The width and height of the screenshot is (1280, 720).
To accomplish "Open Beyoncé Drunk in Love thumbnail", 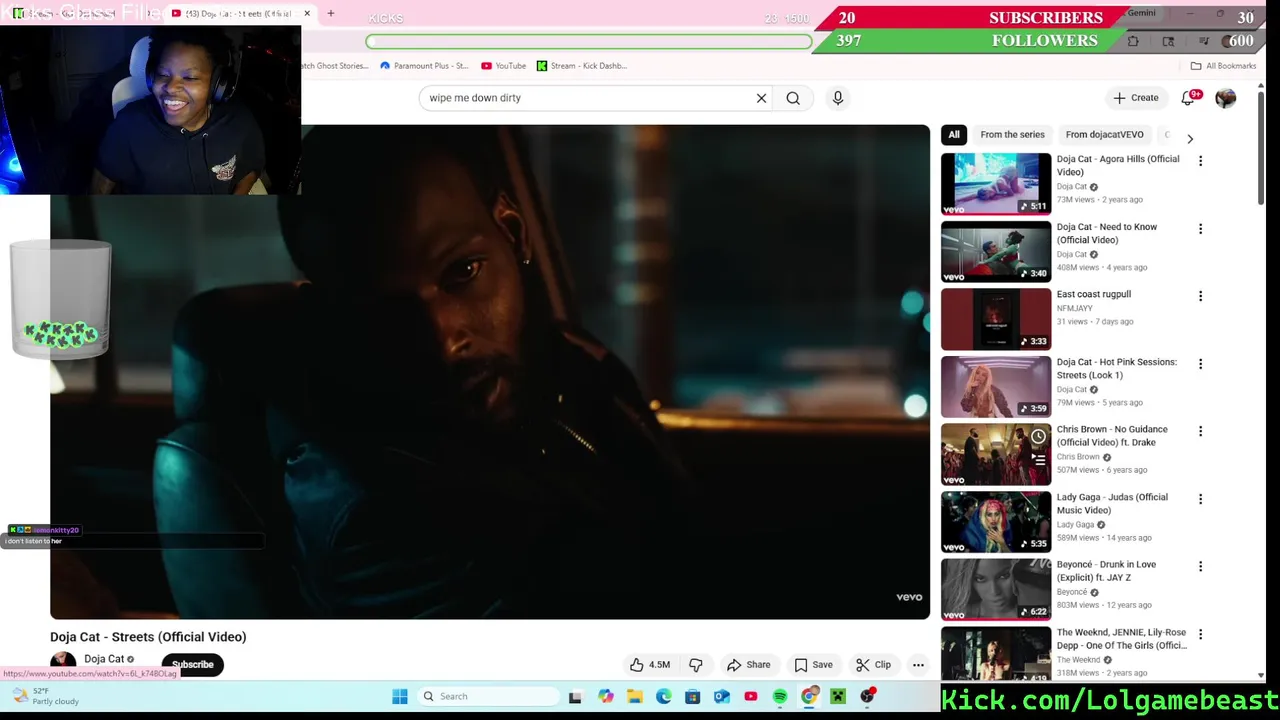I will coord(996,589).
